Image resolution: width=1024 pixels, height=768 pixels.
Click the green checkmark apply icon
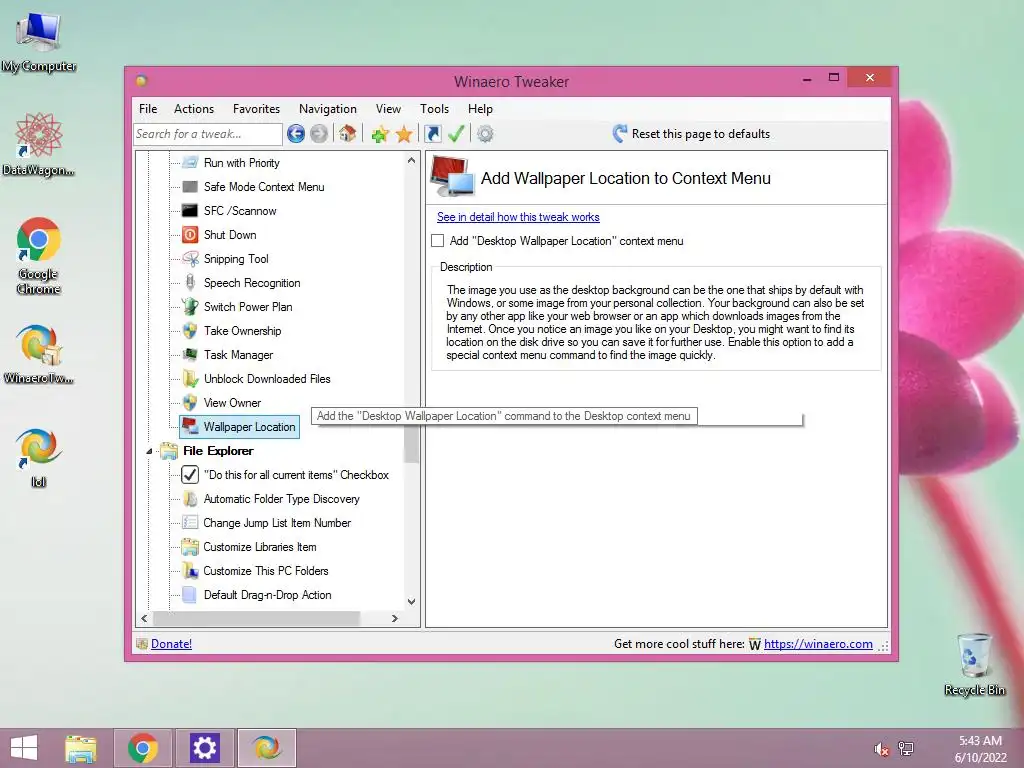[x=456, y=134]
